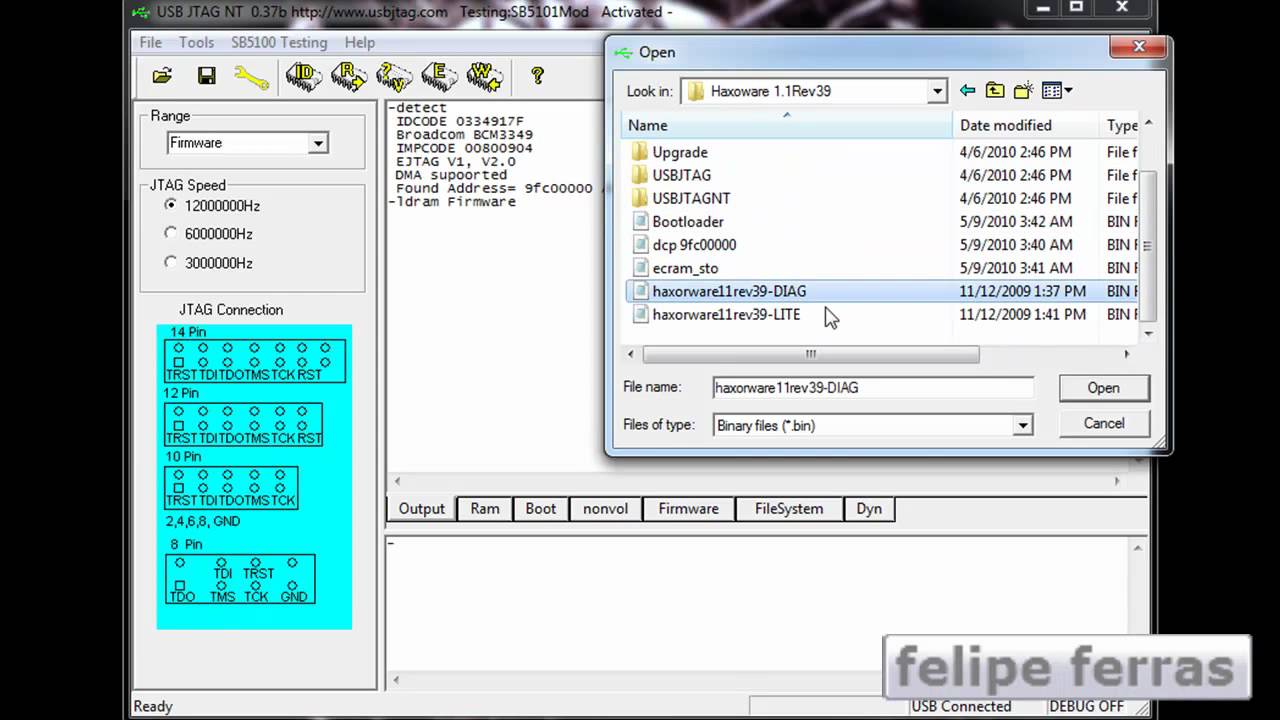Click the ecram_sto file icon
Viewport: 1280px width, 720px height.
[641, 268]
